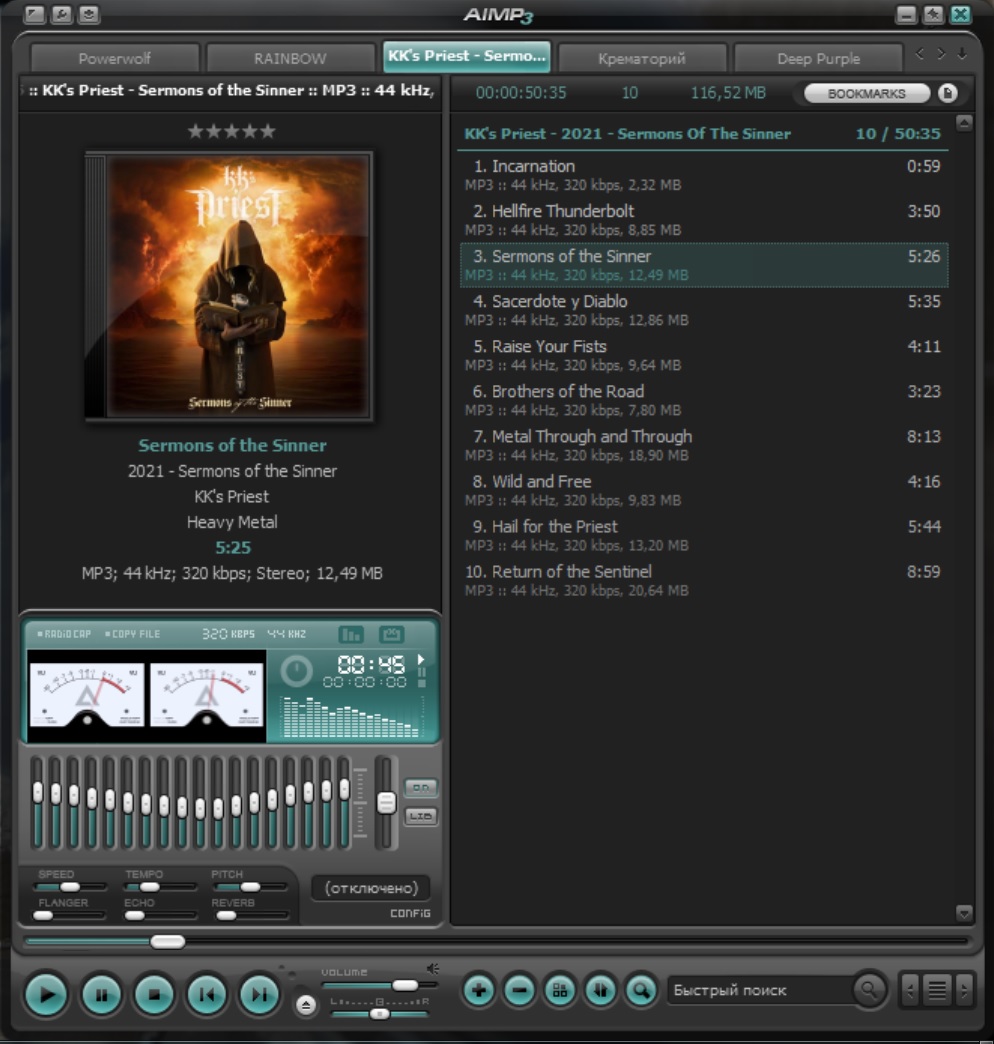Select track 1. Incarnation

(x=704, y=175)
